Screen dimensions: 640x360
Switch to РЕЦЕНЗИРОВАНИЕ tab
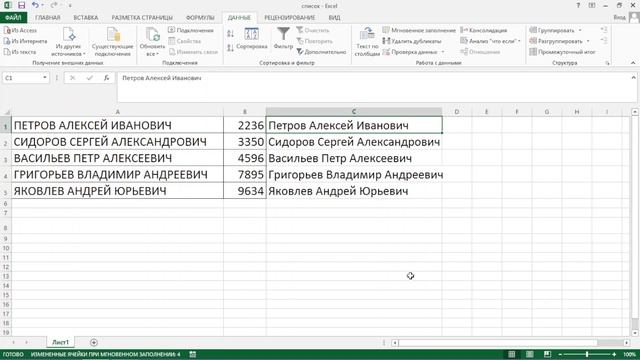pos(290,18)
